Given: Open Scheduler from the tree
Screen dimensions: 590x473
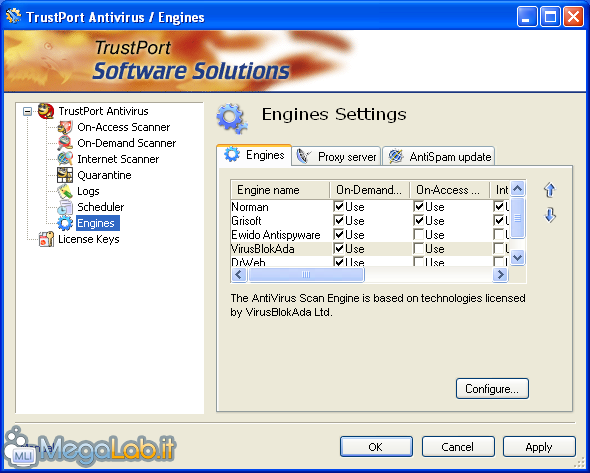Looking at the screenshot, I should [100, 207].
